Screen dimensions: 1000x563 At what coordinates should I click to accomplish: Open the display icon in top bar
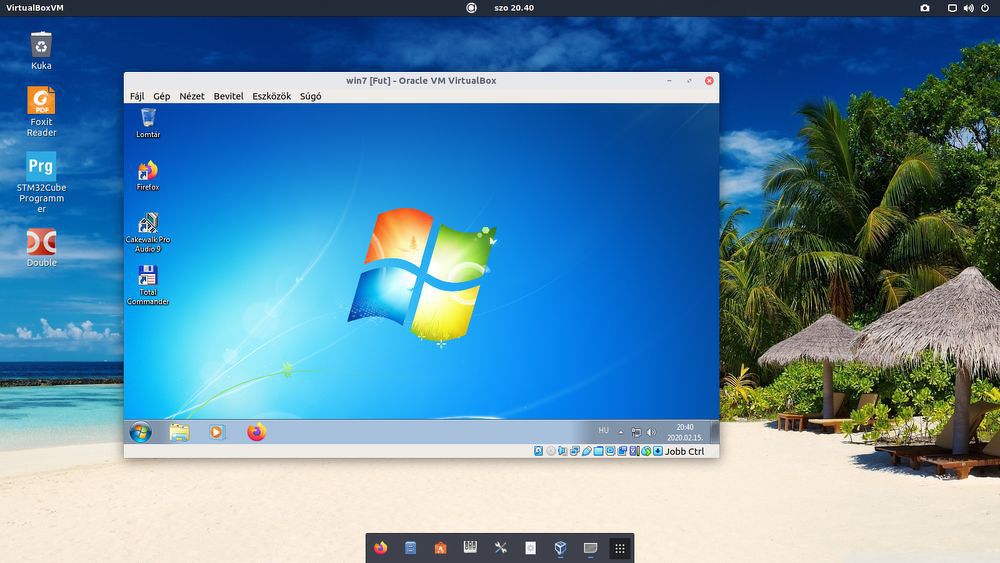[952, 8]
